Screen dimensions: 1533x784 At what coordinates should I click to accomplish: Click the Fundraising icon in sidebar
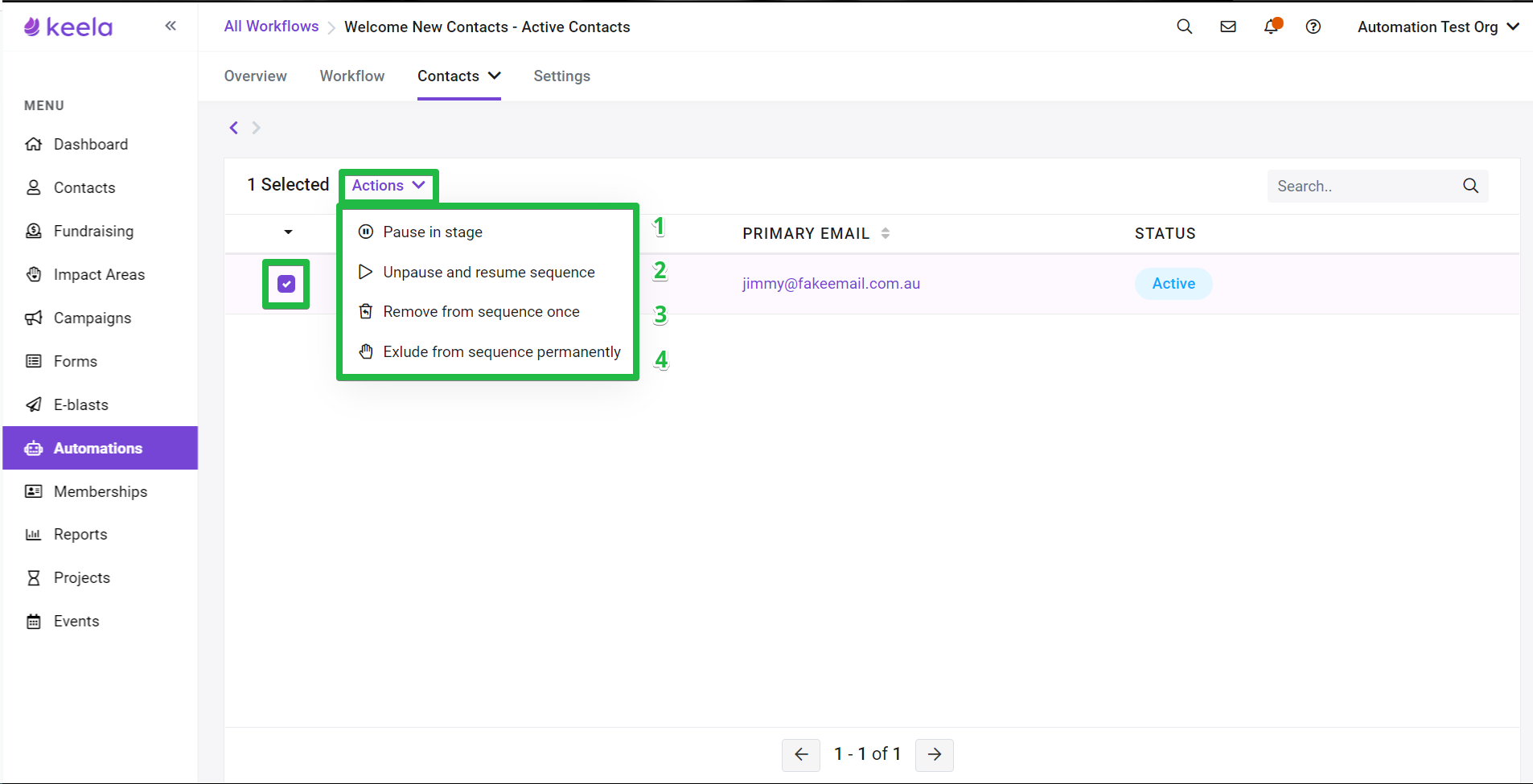tap(34, 231)
